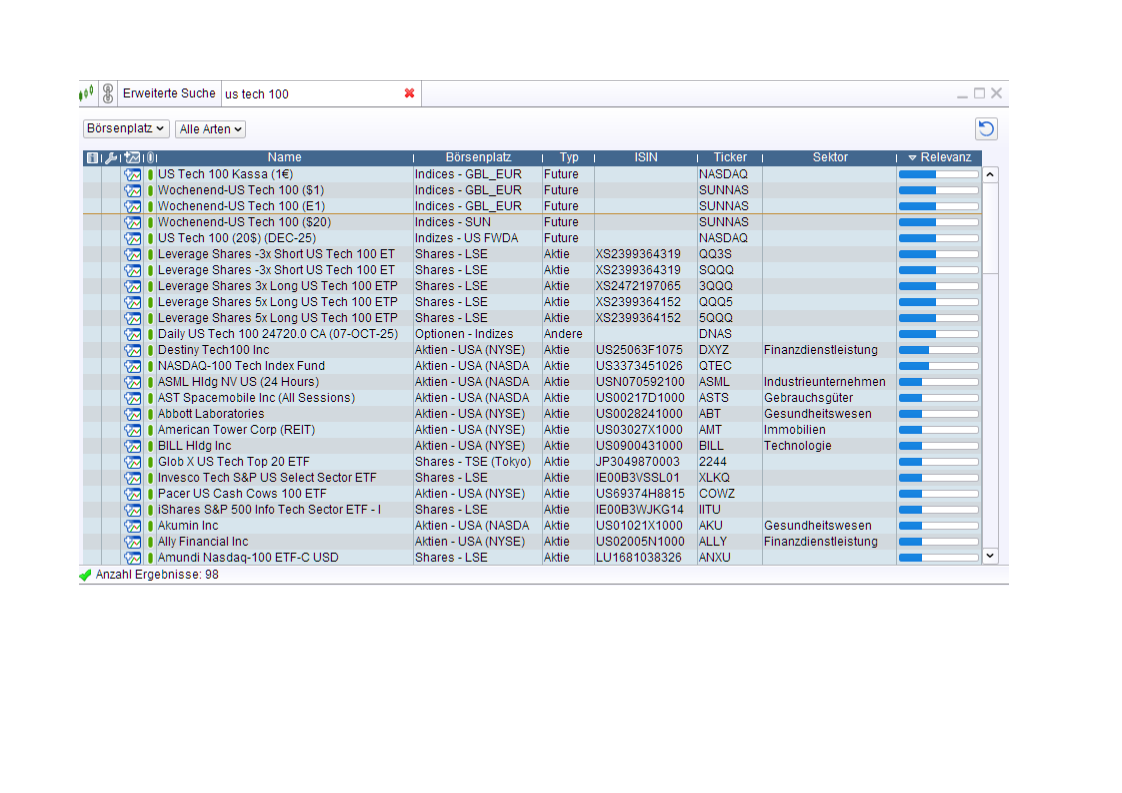Click the green status marker for Akumin Inc
Image resolution: width=1122 pixels, height=793 pixels.
point(150,526)
